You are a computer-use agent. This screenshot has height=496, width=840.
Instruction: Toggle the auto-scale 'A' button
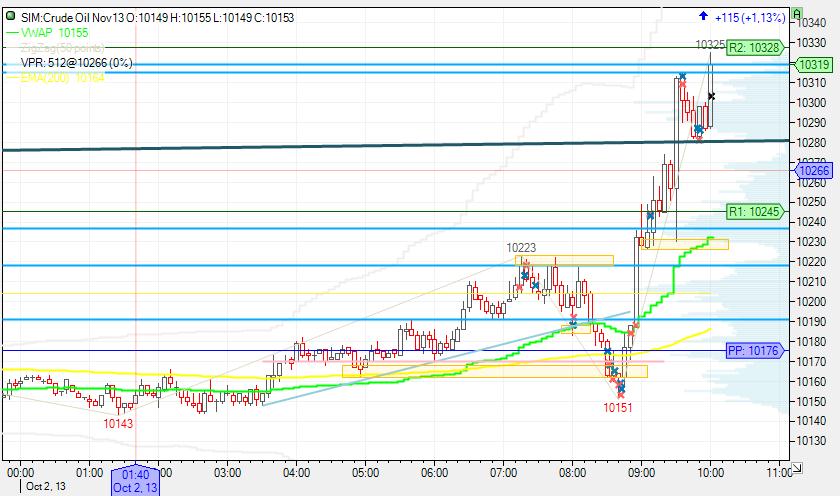coord(797,13)
